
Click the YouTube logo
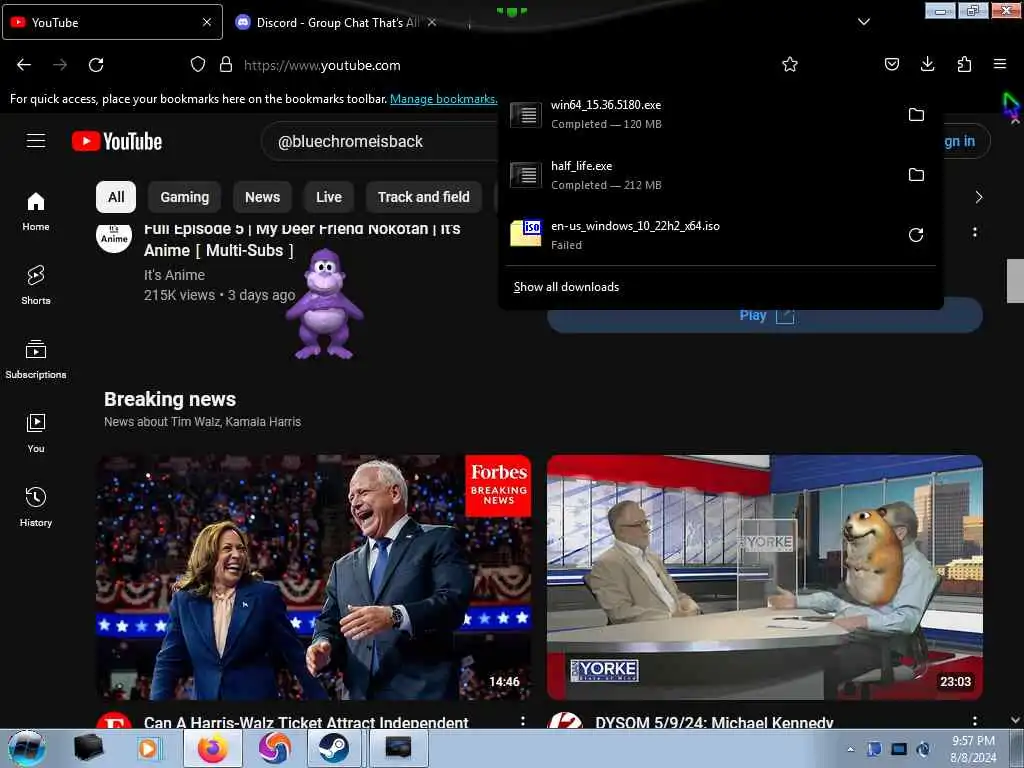[117, 141]
